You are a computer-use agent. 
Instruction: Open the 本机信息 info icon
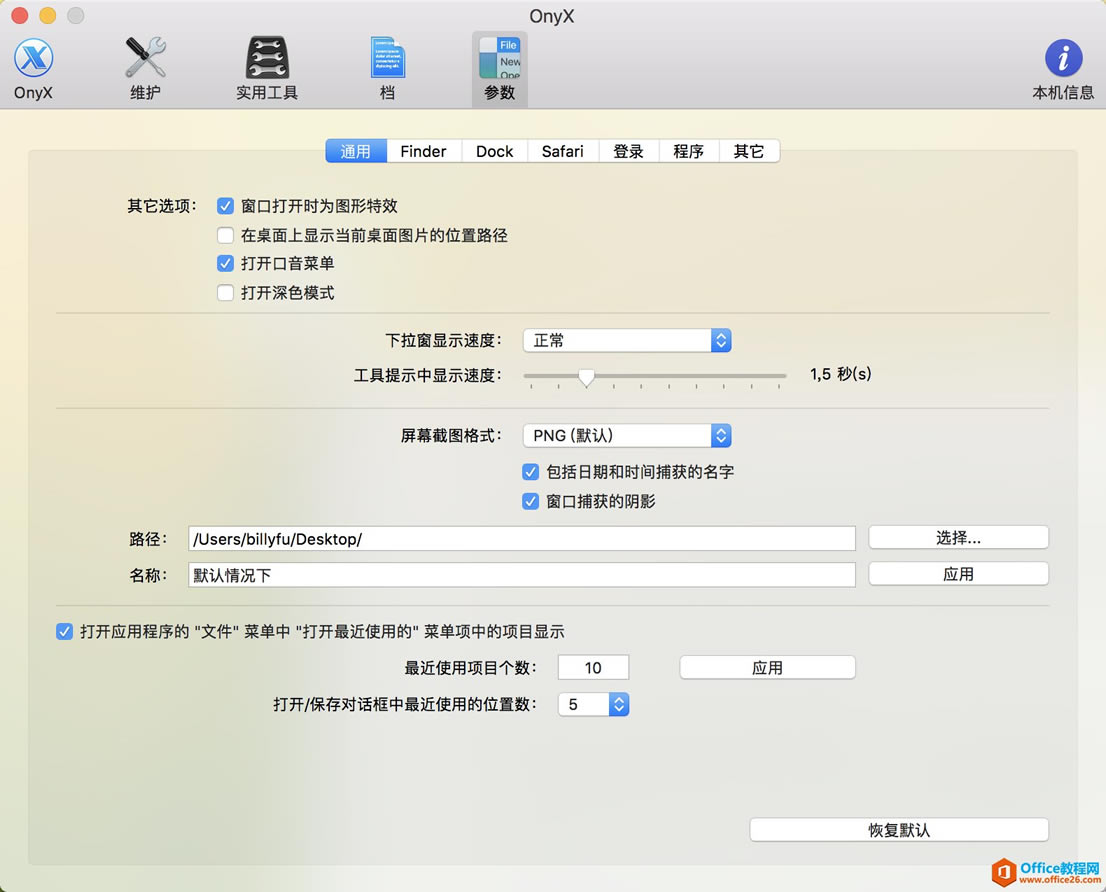[x=1063, y=68]
